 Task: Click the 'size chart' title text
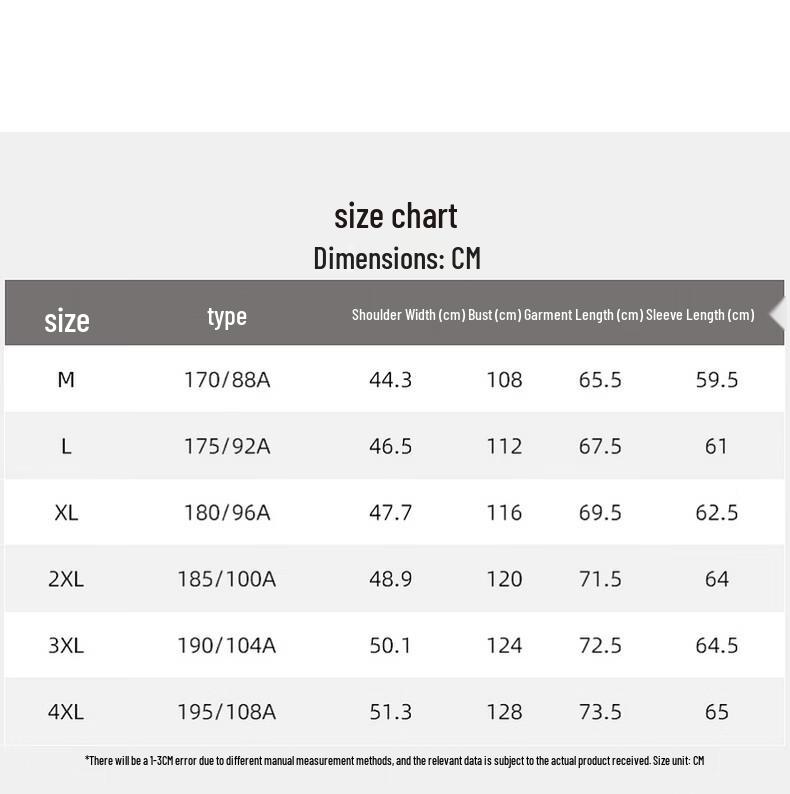pos(396,216)
